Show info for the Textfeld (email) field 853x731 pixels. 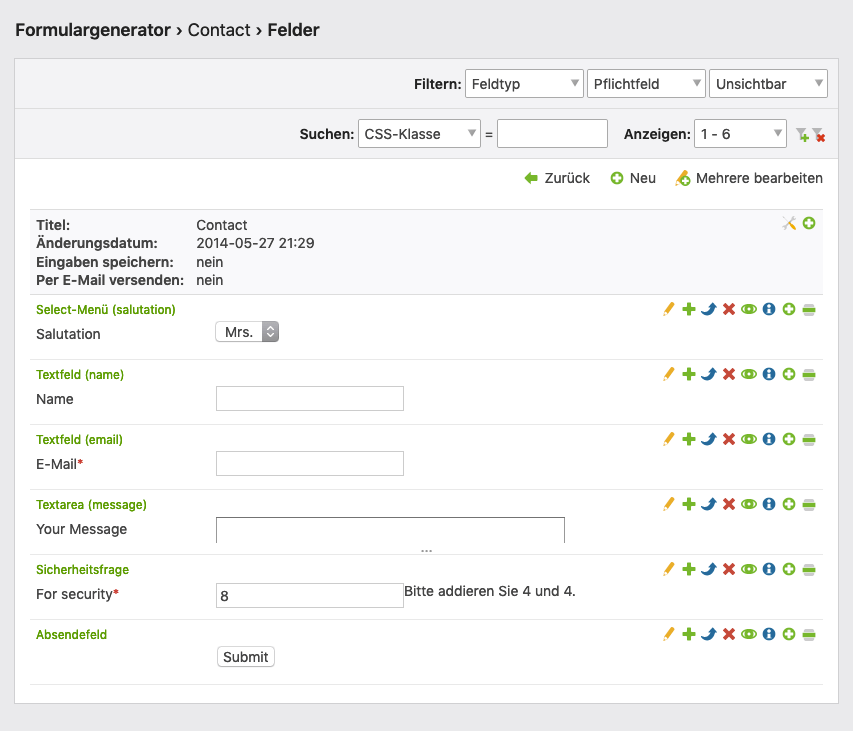tap(769, 439)
